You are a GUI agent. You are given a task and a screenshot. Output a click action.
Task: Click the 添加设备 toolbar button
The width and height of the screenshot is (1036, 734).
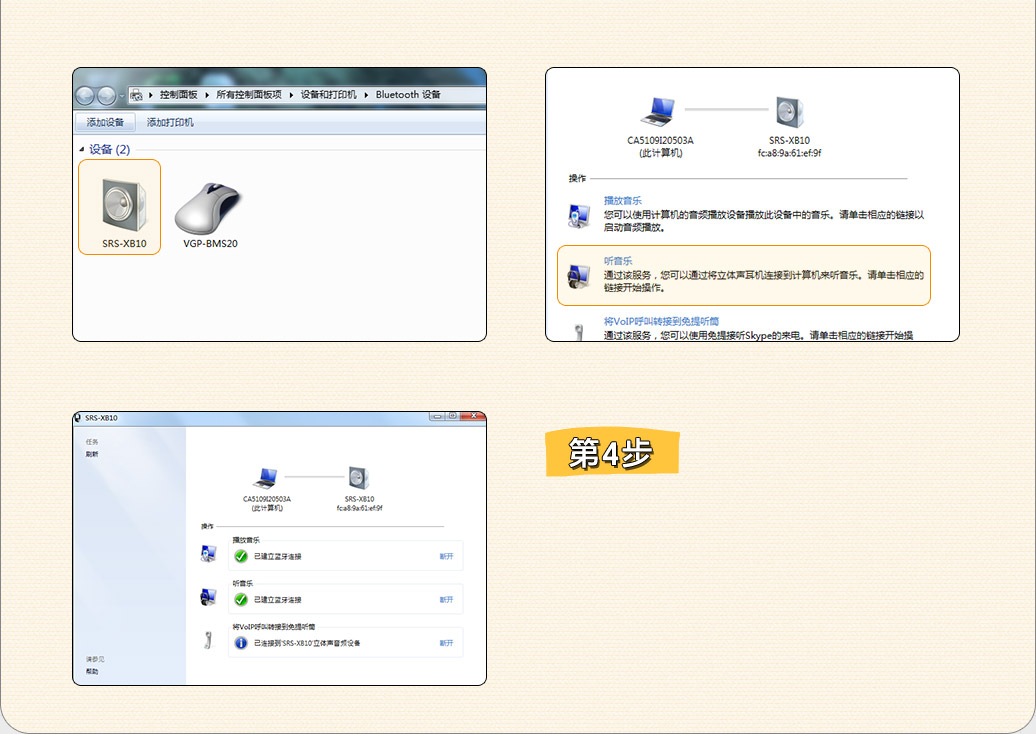coord(105,122)
